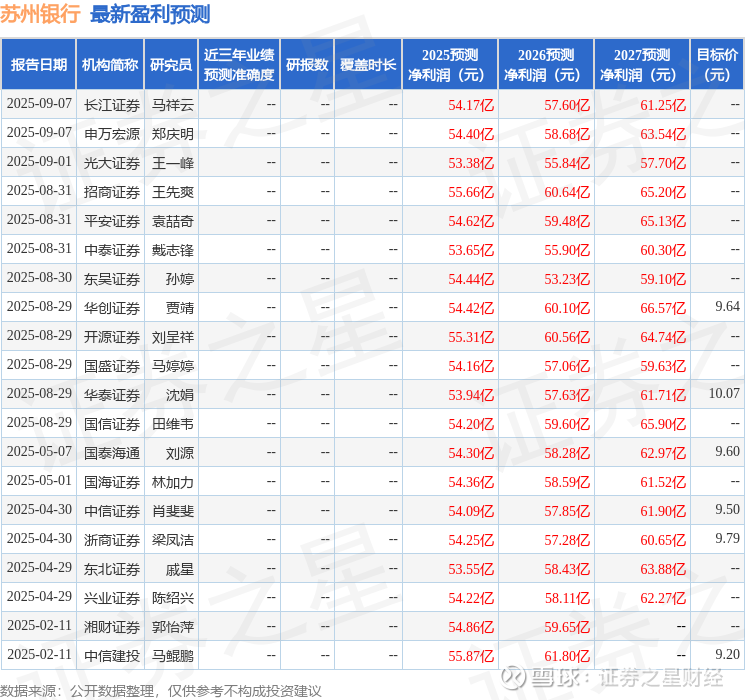The height and width of the screenshot is (700, 745).
Task: Click analyst name 王一峰
Action: (172, 163)
